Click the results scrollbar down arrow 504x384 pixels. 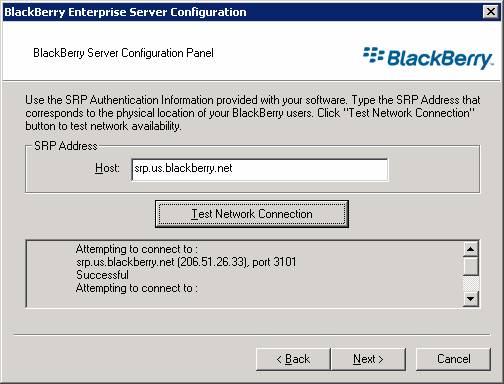coord(471,299)
